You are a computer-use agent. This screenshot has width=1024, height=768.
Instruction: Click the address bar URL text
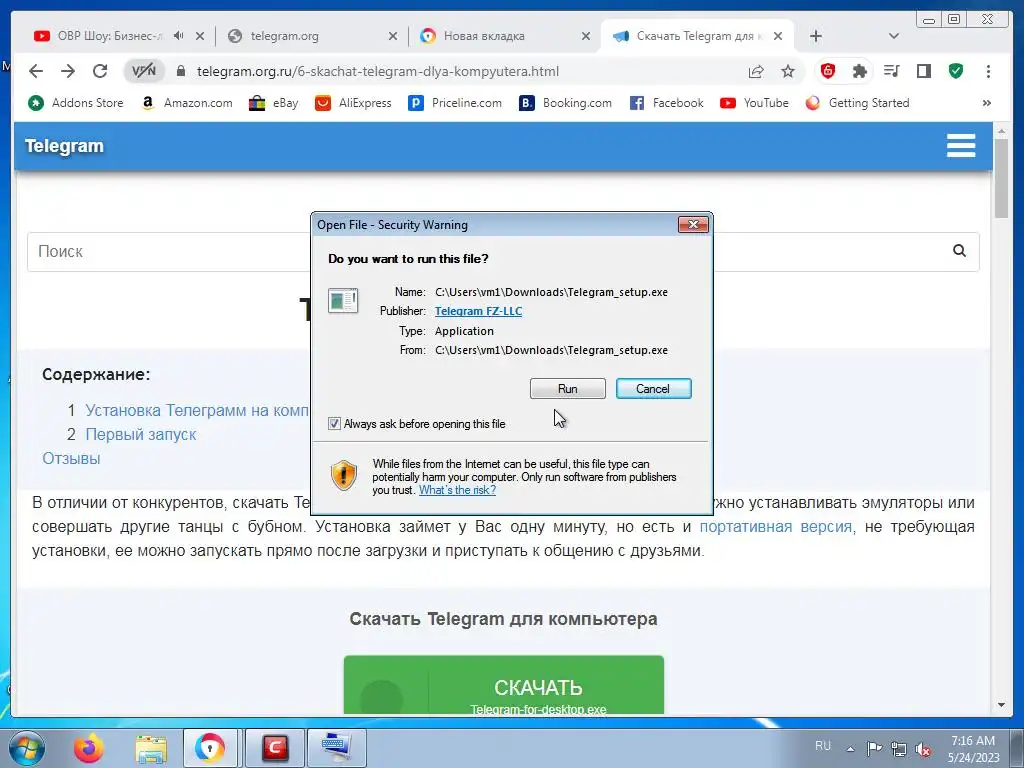pyautogui.click(x=377, y=71)
